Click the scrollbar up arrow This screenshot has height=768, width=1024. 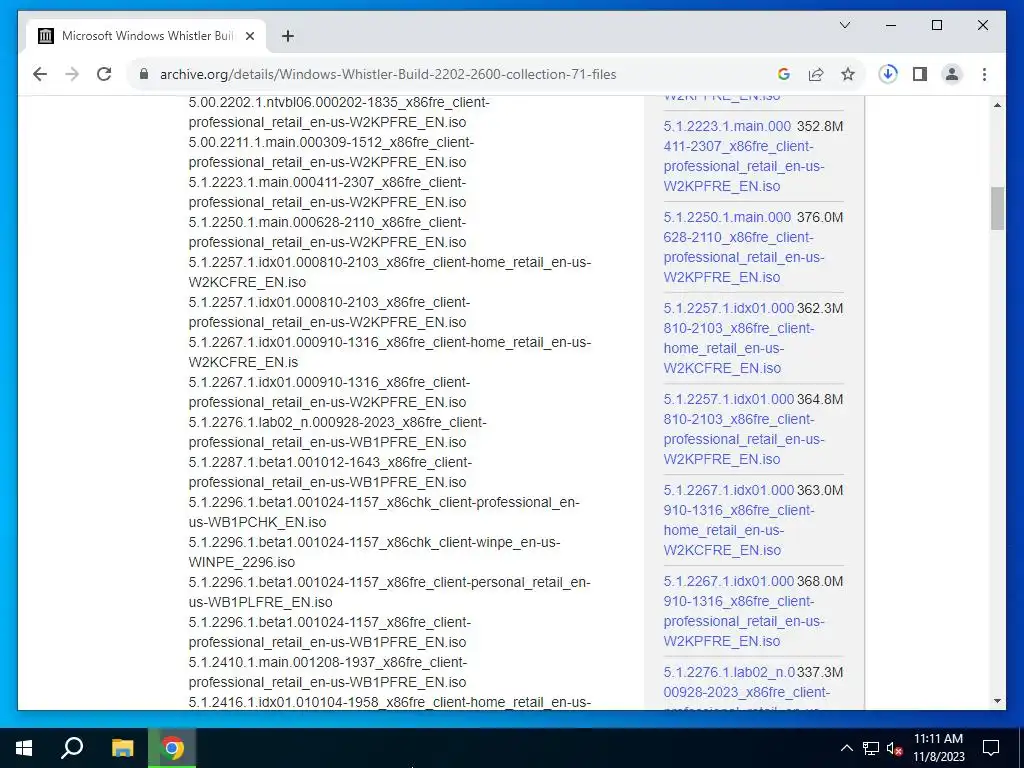click(997, 105)
